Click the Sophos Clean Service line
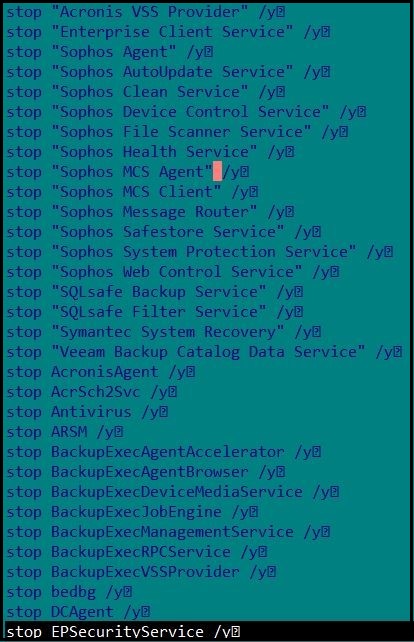The image size is (414, 642). [146, 92]
